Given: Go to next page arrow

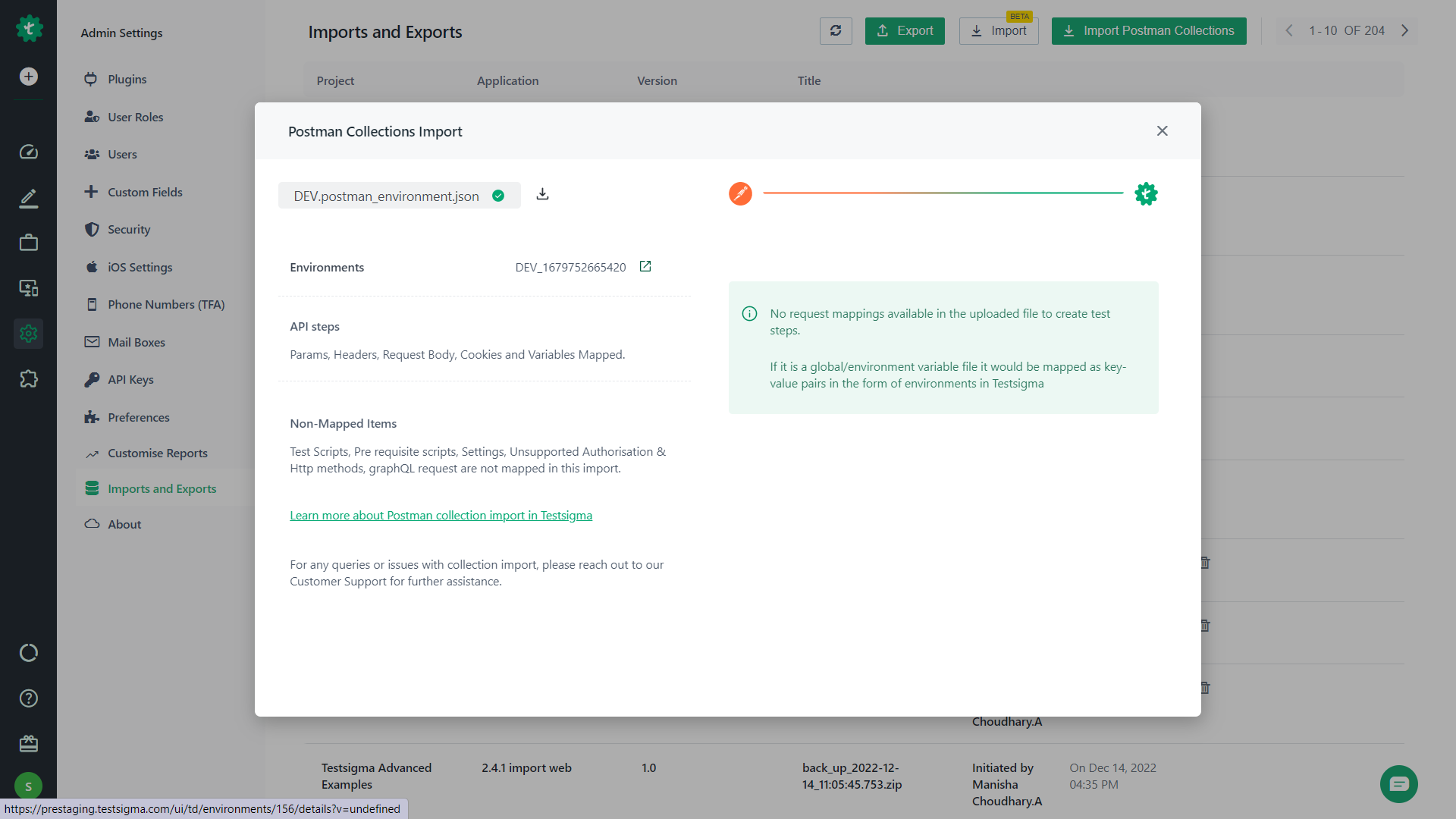Looking at the screenshot, I should pos(1404,31).
